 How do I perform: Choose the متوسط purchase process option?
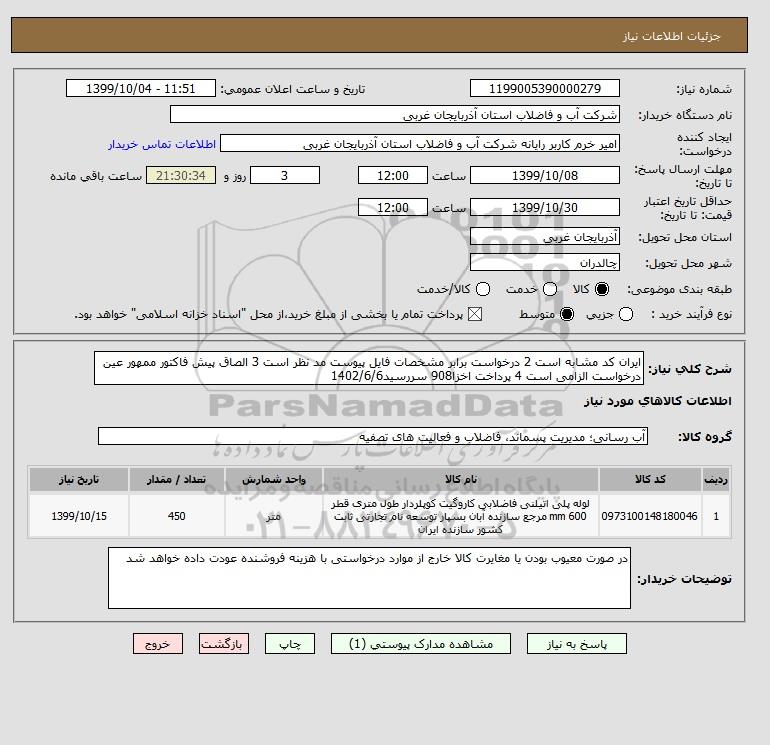coord(567,314)
